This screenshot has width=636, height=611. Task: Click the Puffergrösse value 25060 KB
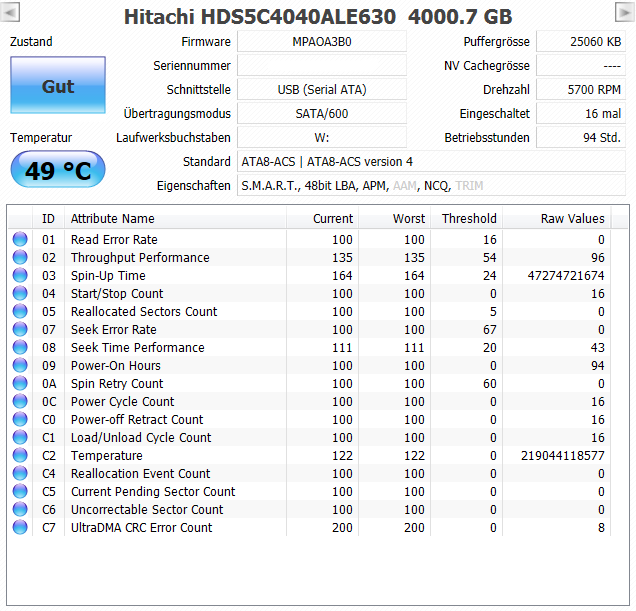coord(581,42)
